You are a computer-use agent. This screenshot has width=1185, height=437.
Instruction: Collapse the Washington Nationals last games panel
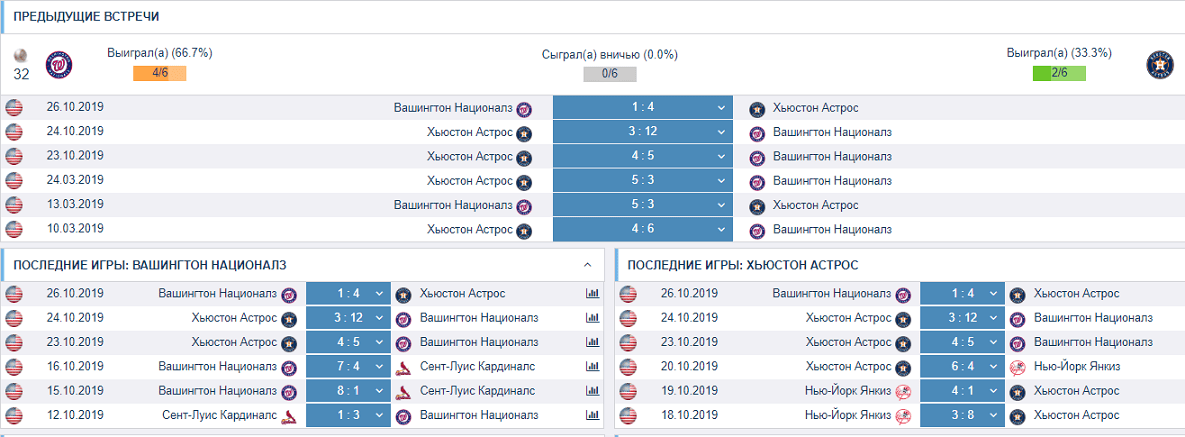588,265
